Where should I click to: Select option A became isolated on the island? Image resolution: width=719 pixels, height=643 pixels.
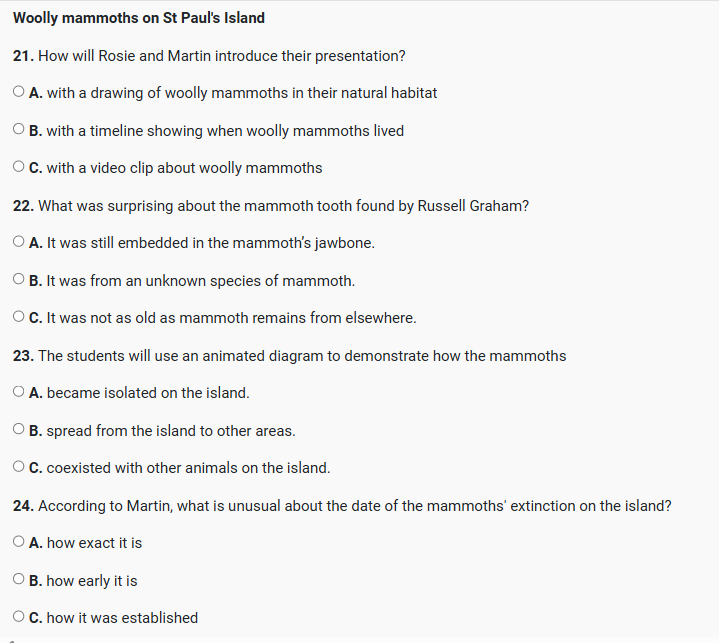click(20, 393)
